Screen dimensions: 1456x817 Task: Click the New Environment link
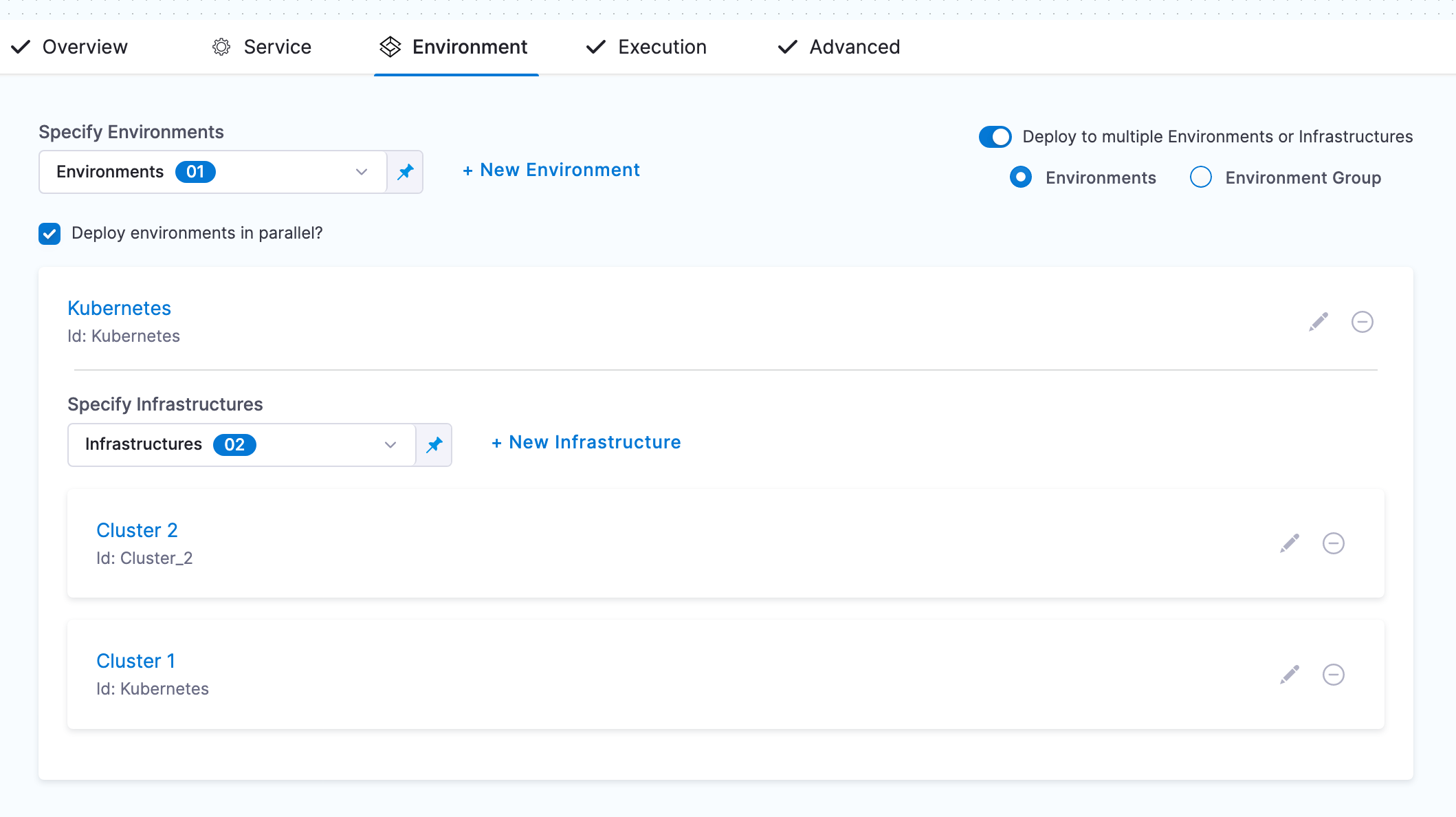[551, 170]
